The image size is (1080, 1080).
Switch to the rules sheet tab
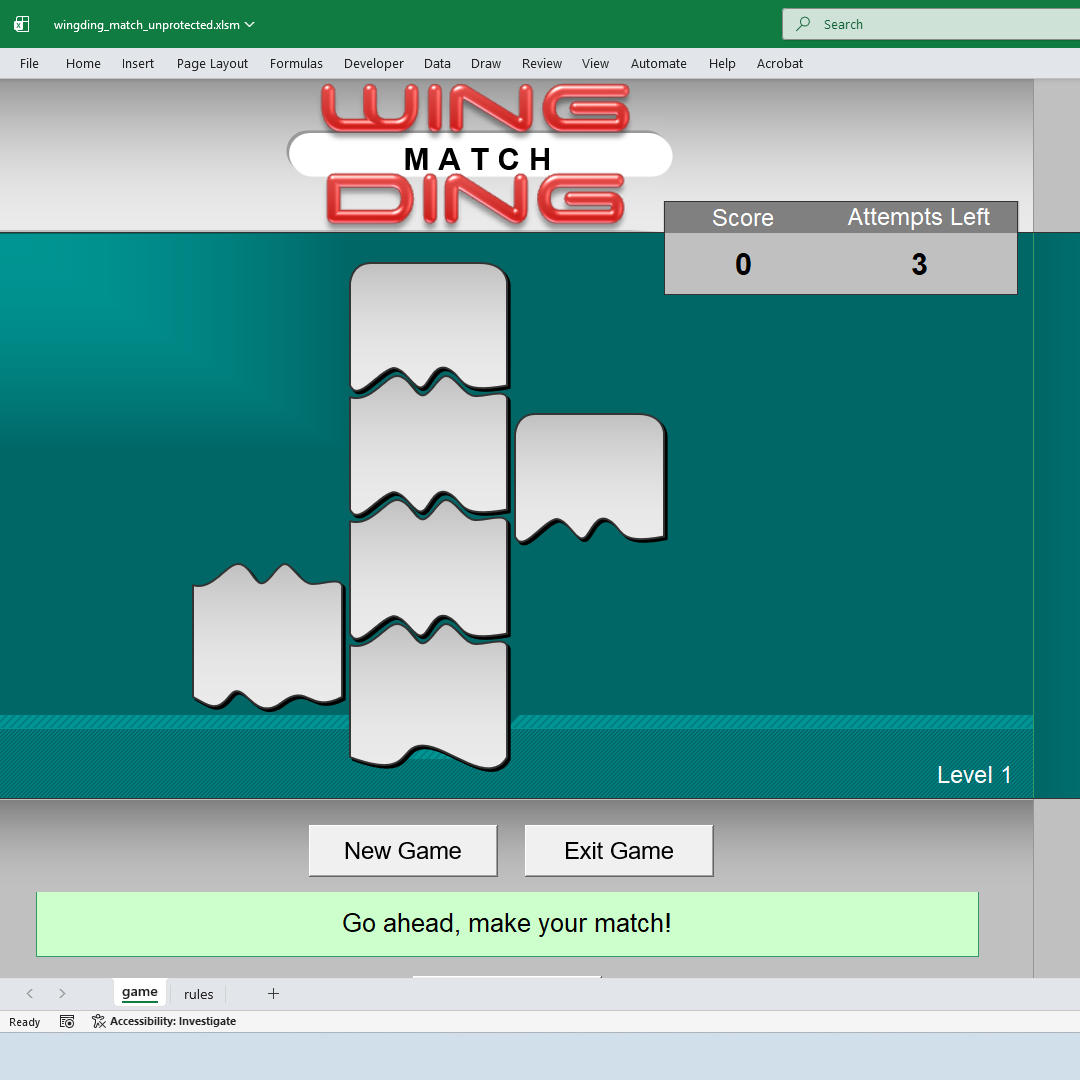click(198, 994)
